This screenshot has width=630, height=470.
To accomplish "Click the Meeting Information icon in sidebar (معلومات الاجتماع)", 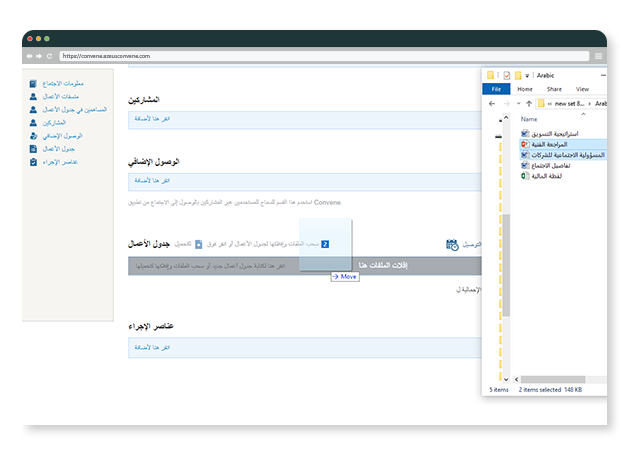I will (x=33, y=84).
